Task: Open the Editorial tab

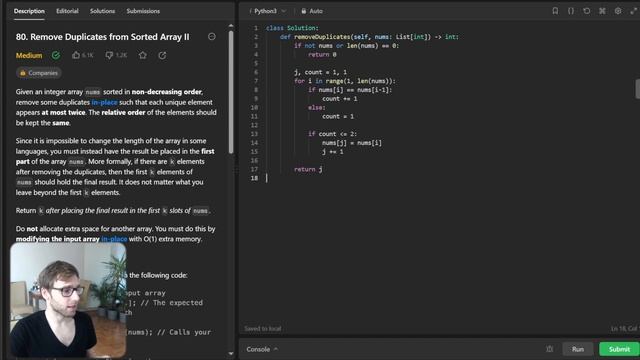Action: (x=67, y=11)
